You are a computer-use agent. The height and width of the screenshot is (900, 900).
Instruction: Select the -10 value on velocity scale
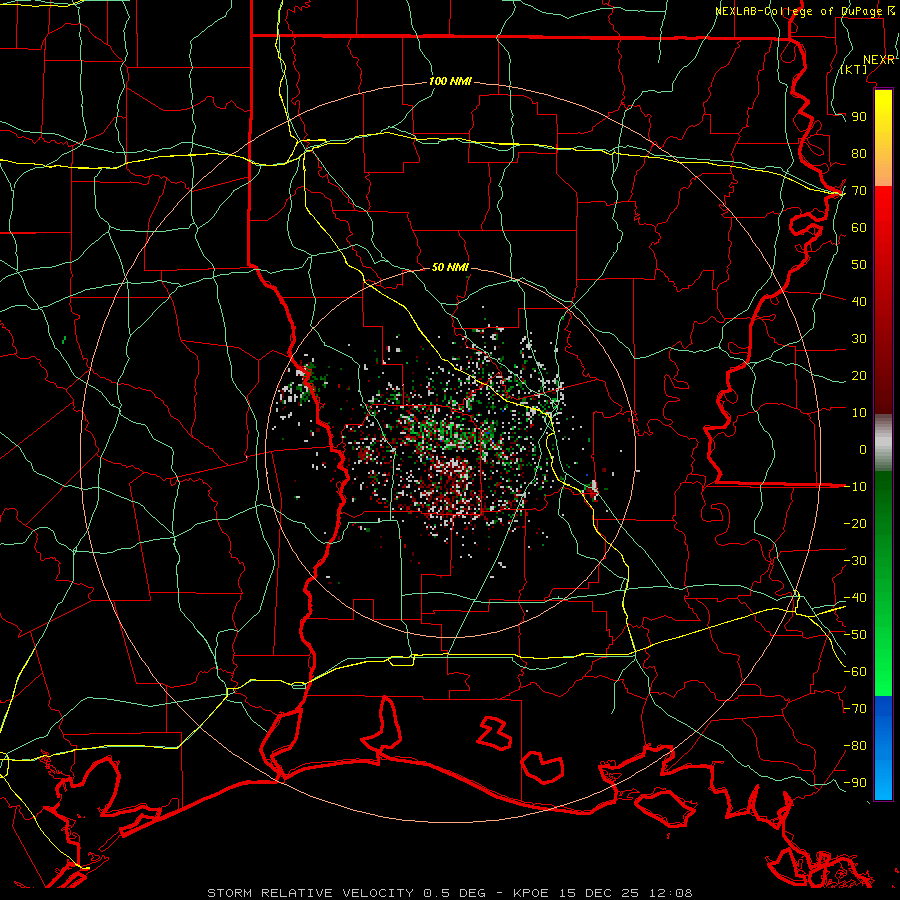pyautogui.click(x=855, y=487)
